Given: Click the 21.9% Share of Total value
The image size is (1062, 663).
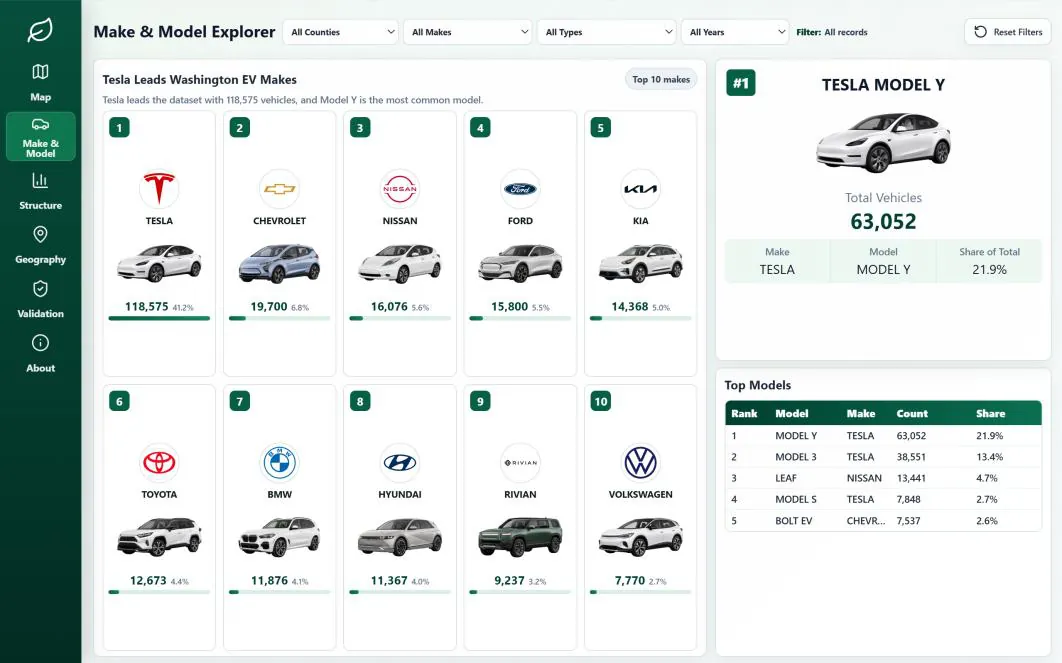Looking at the screenshot, I should pos(989,270).
